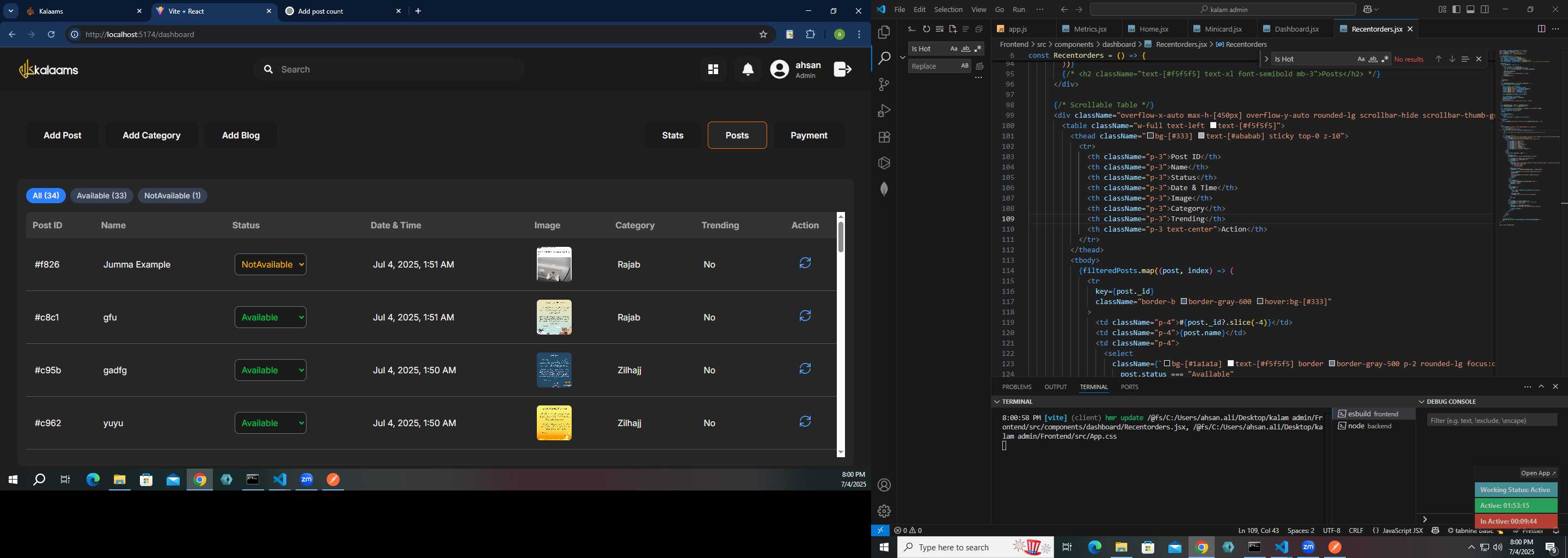
Task: Close the editor find widget
Action: [1479, 59]
